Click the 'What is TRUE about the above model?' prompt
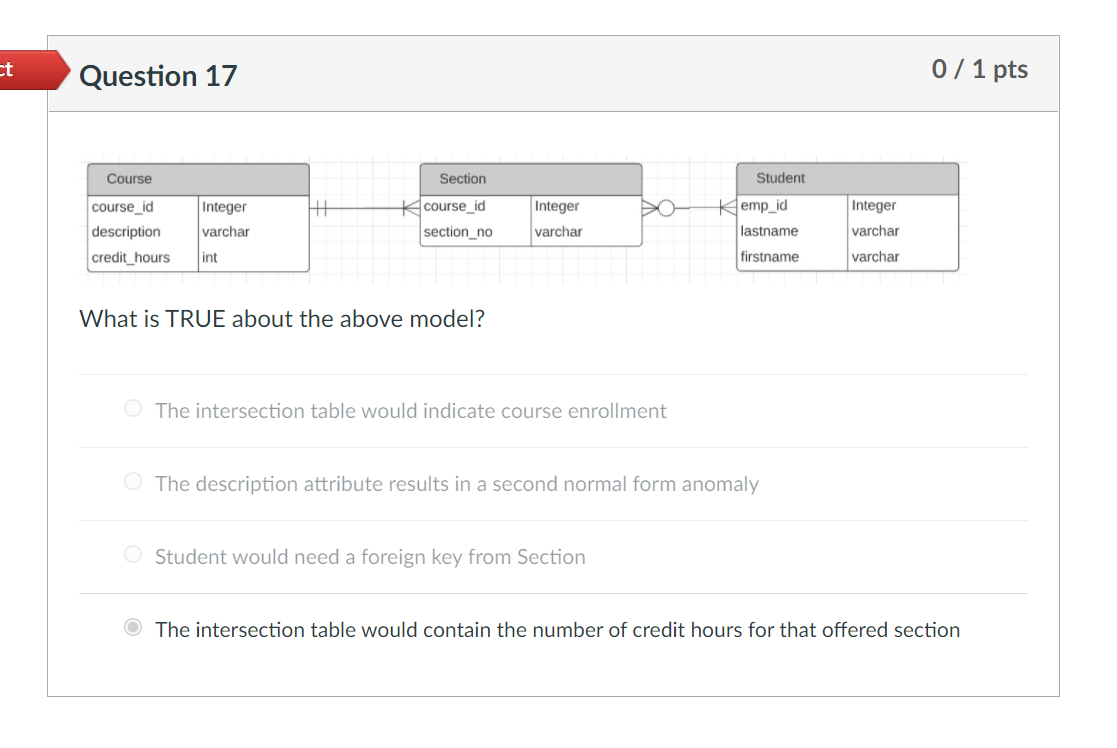The height and width of the screenshot is (748, 1117). click(282, 320)
